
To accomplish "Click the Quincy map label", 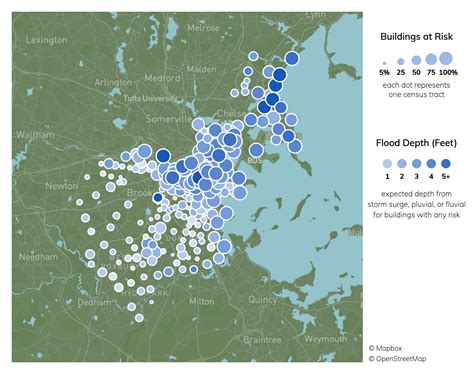I will pyautogui.click(x=262, y=300).
